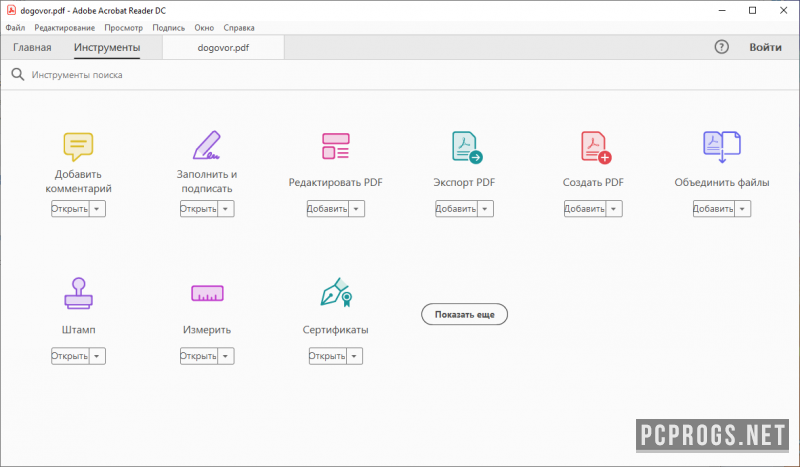Open the Справка menu
The image size is (800, 467).
239,28
